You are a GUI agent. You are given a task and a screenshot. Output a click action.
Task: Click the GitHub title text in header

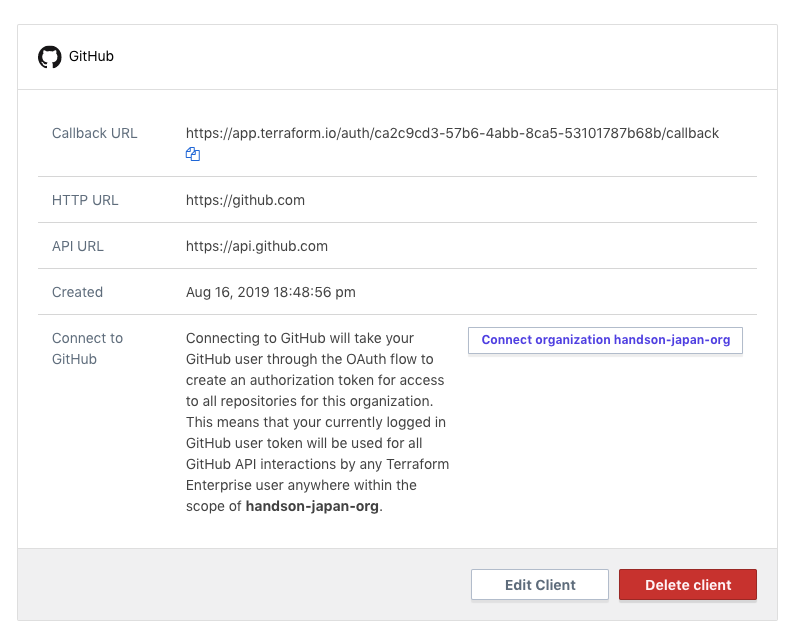click(91, 57)
